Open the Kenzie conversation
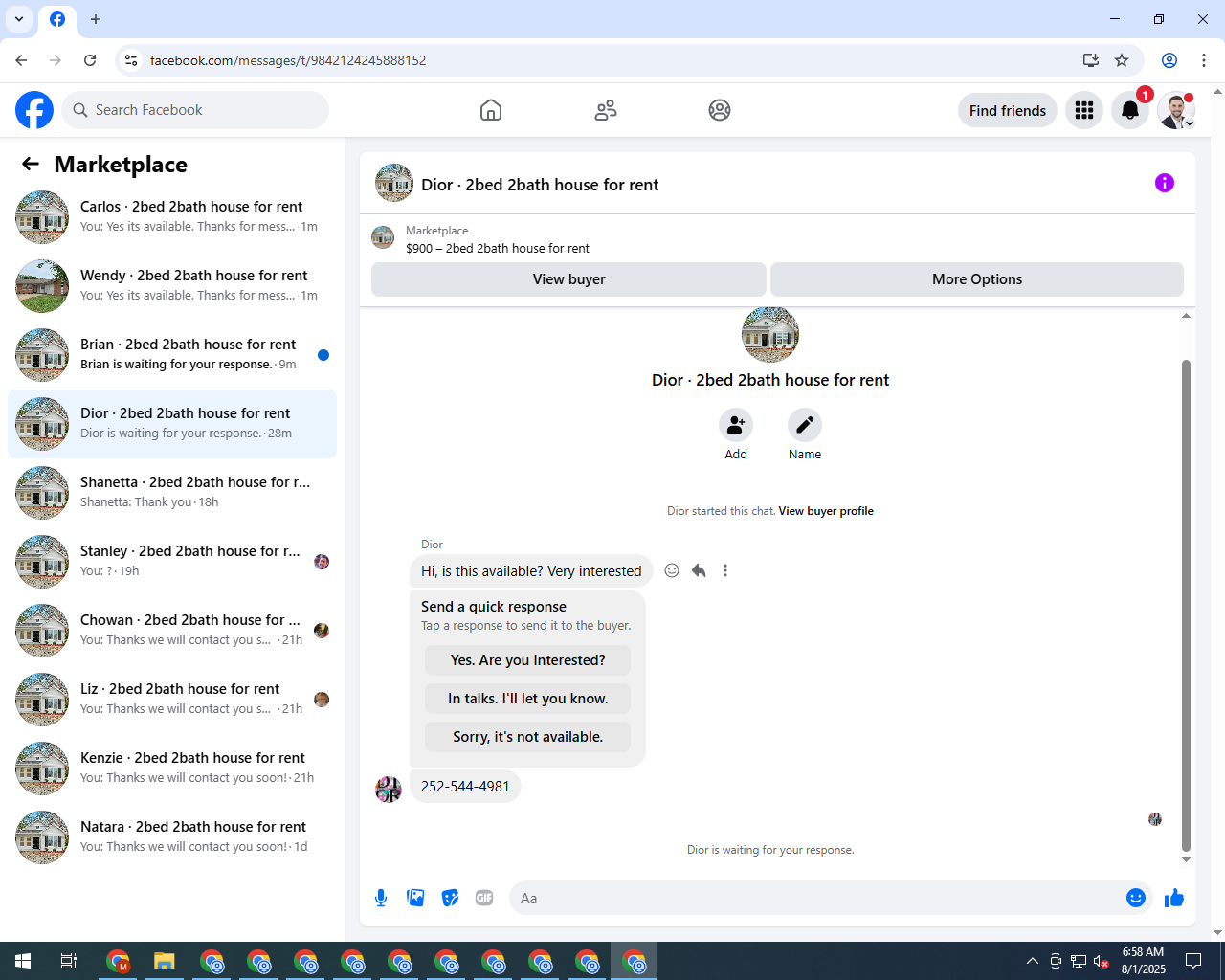The image size is (1225, 980). pyautogui.click(x=172, y=768)
